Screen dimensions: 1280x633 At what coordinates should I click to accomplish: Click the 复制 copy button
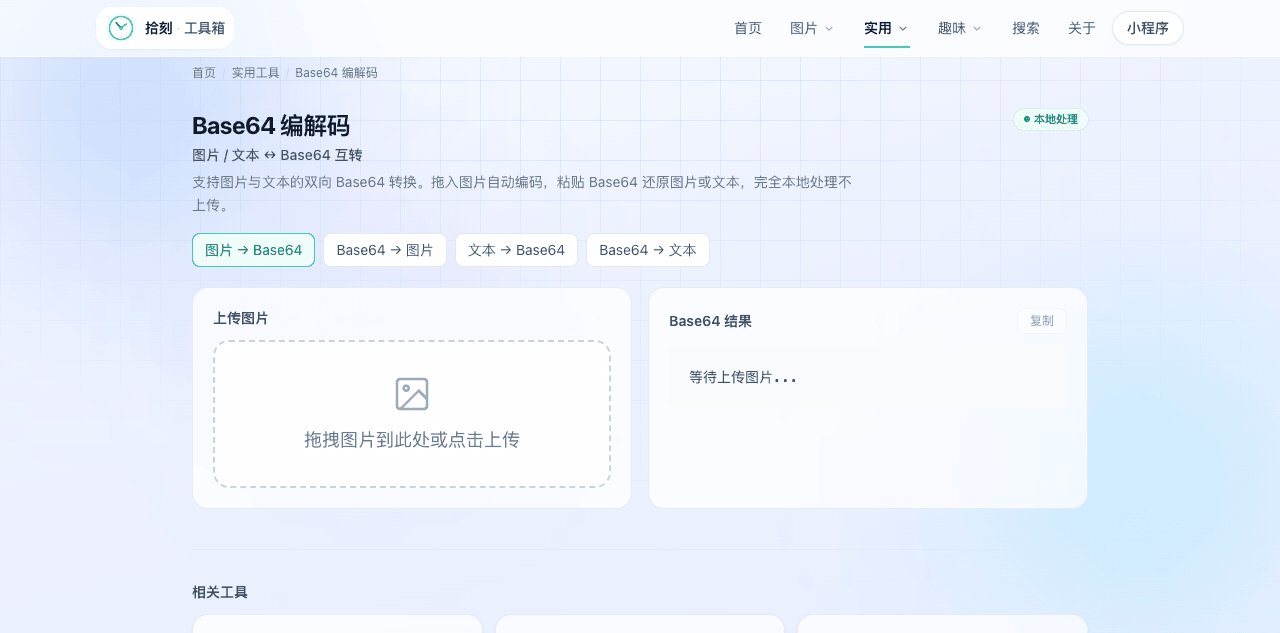point(1042,321)
